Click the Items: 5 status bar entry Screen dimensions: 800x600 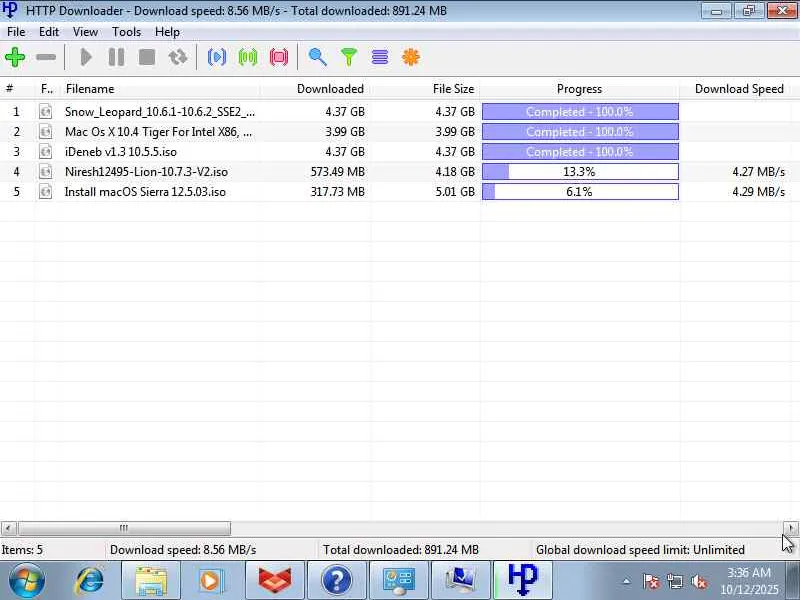[22, 549]
